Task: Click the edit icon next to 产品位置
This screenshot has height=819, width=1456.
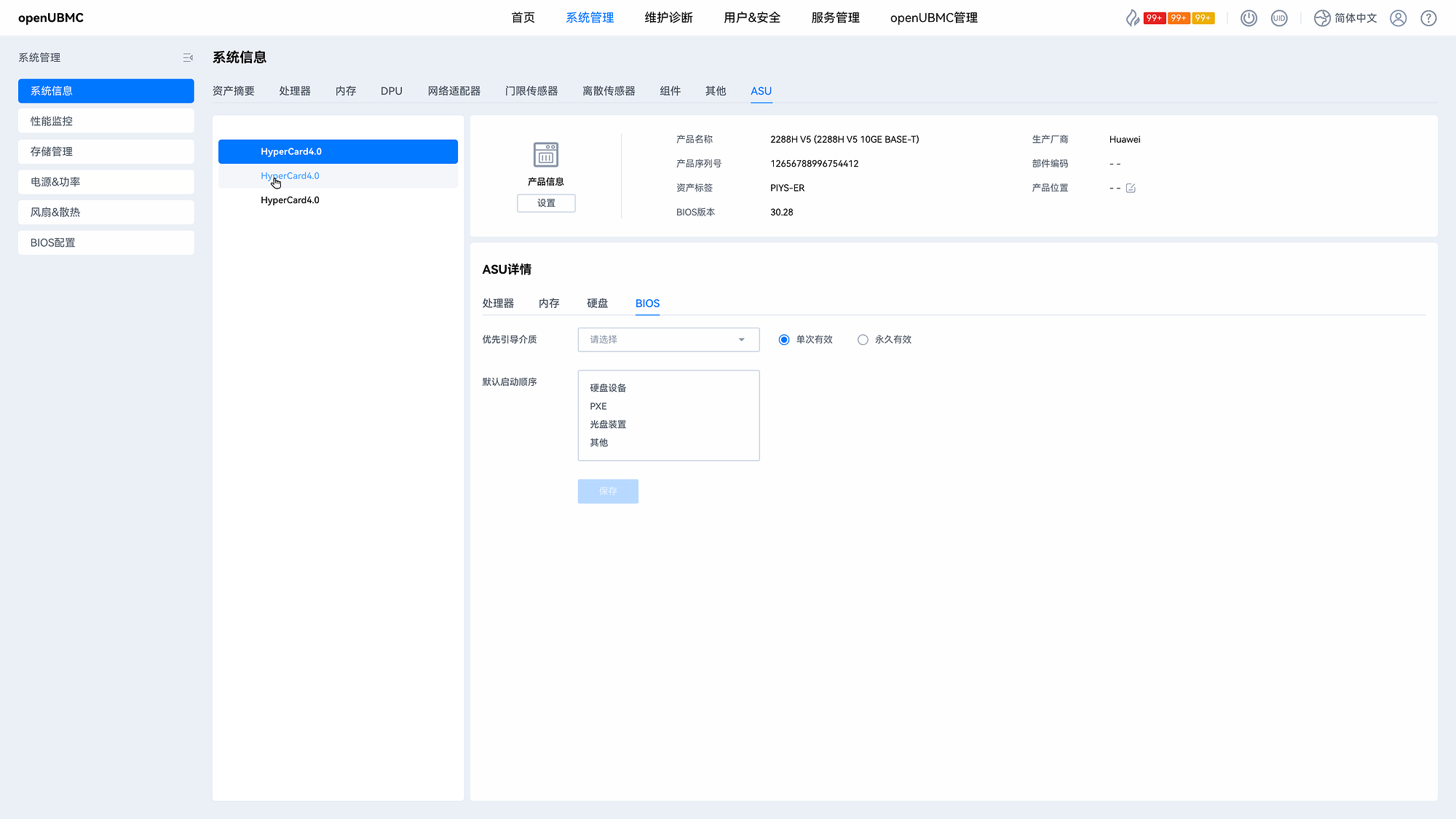Action: [x=1131, y=188]
